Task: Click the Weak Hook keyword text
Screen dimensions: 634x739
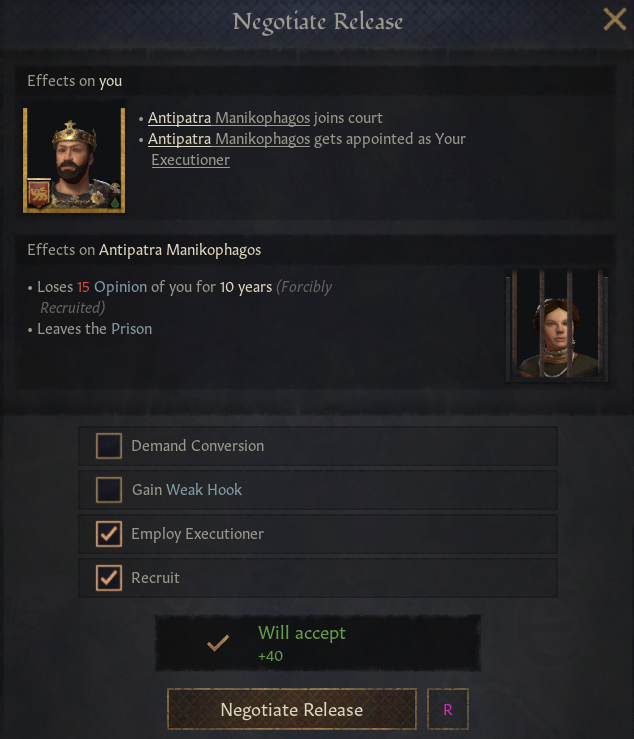Action: tap(204, 490)
